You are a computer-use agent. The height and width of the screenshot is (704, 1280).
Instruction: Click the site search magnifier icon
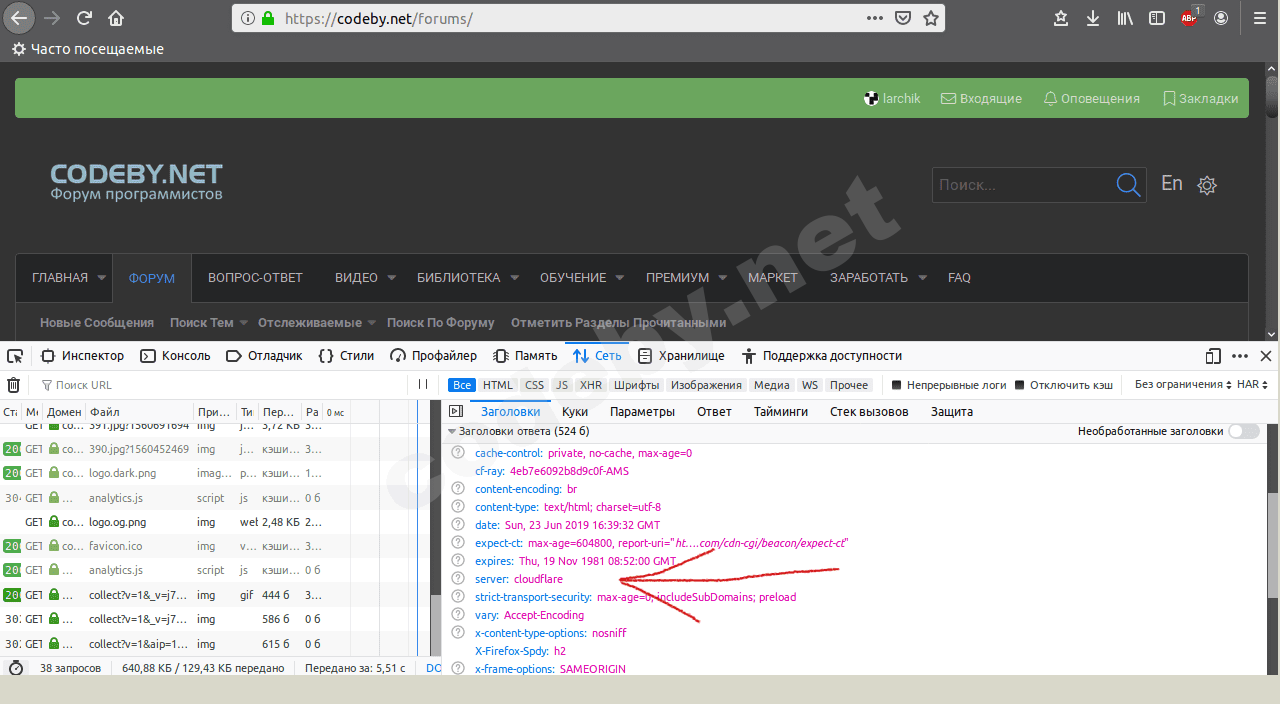[1128, 185]
